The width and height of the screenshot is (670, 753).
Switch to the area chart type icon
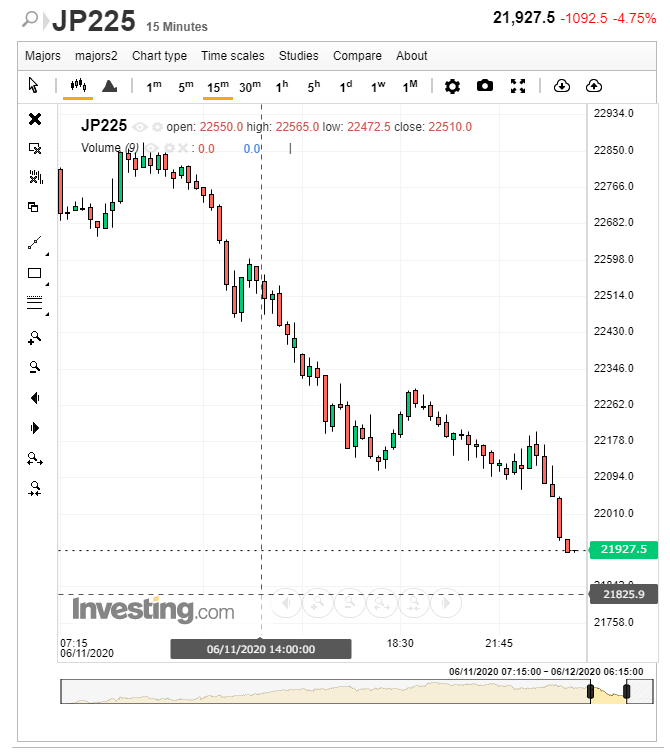[x=109, y=86]
